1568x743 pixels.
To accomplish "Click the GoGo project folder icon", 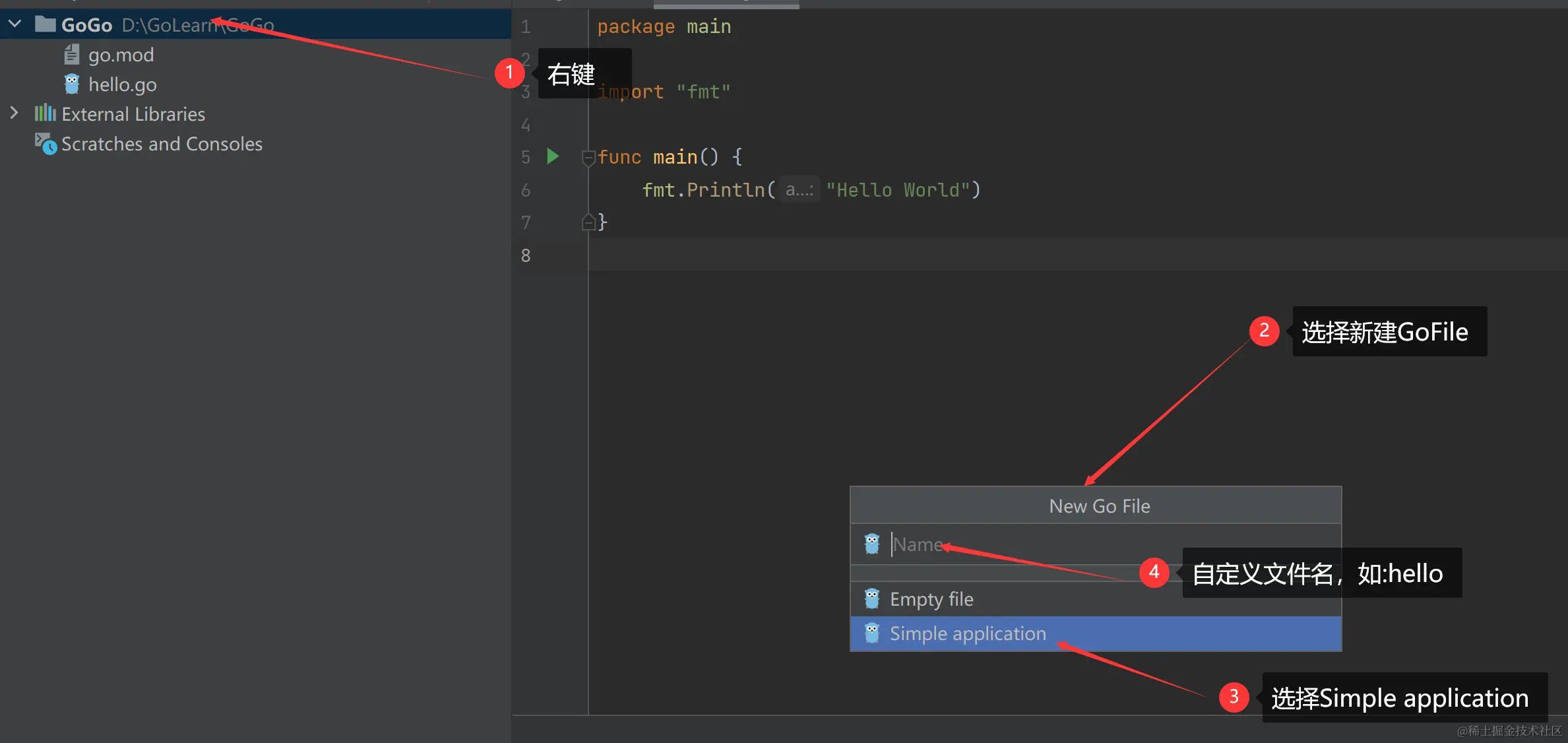I will [45, 24].
